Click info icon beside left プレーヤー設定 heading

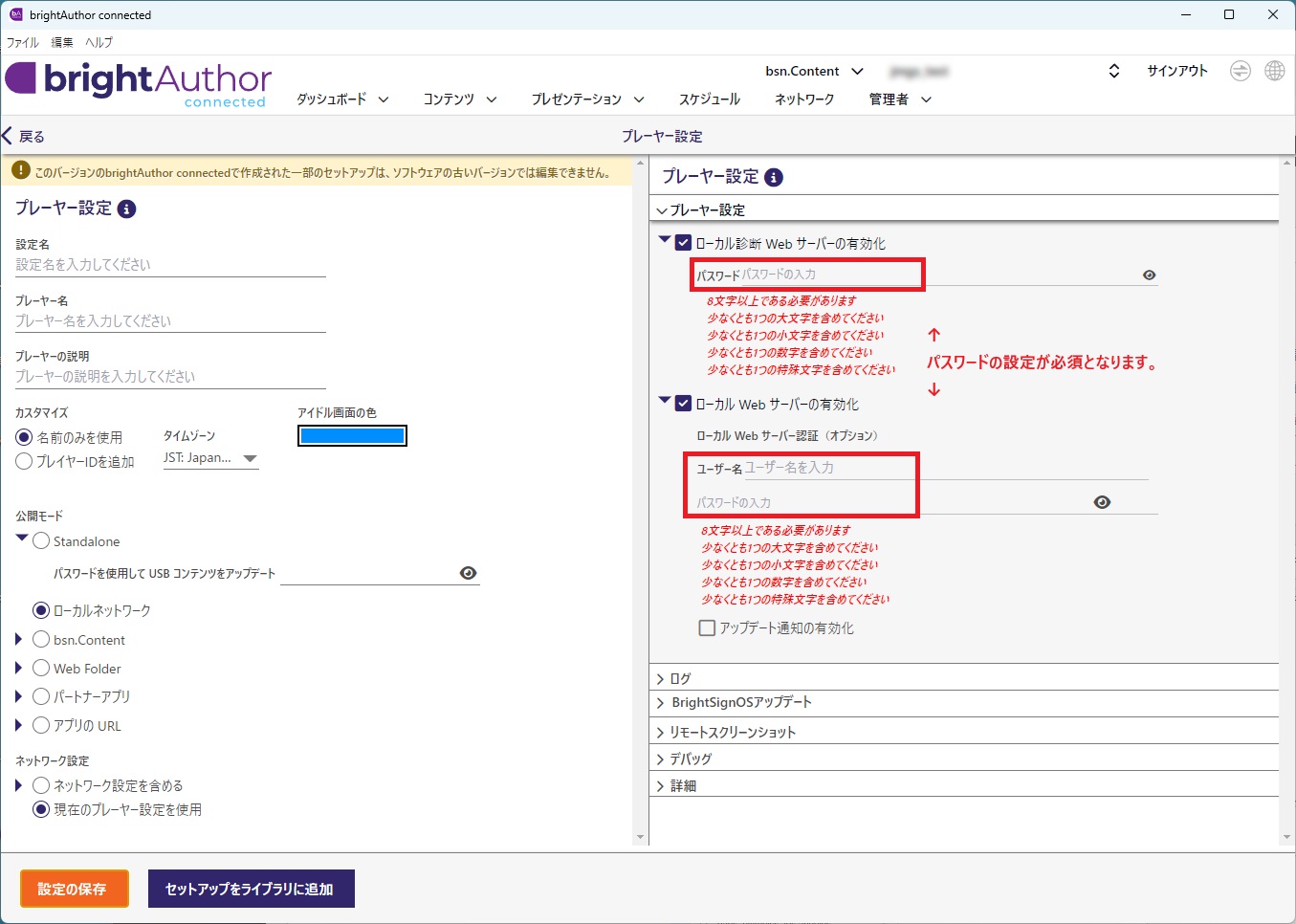point(126,209)
